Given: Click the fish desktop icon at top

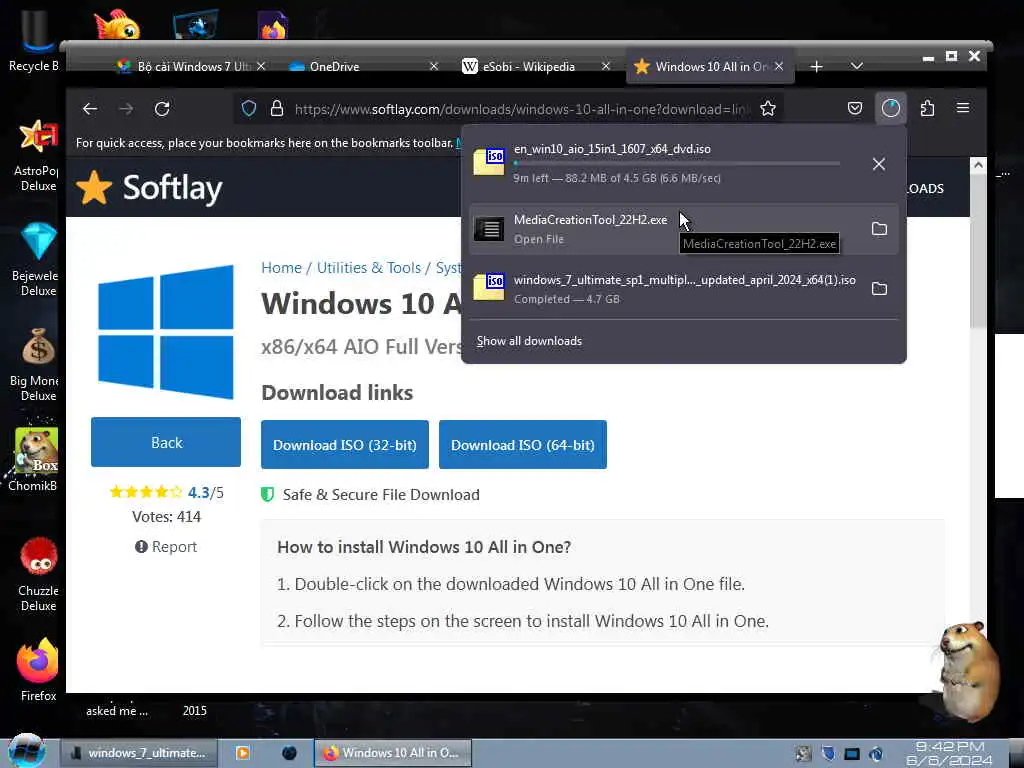Looking at the screenshot, I should 118,24.
